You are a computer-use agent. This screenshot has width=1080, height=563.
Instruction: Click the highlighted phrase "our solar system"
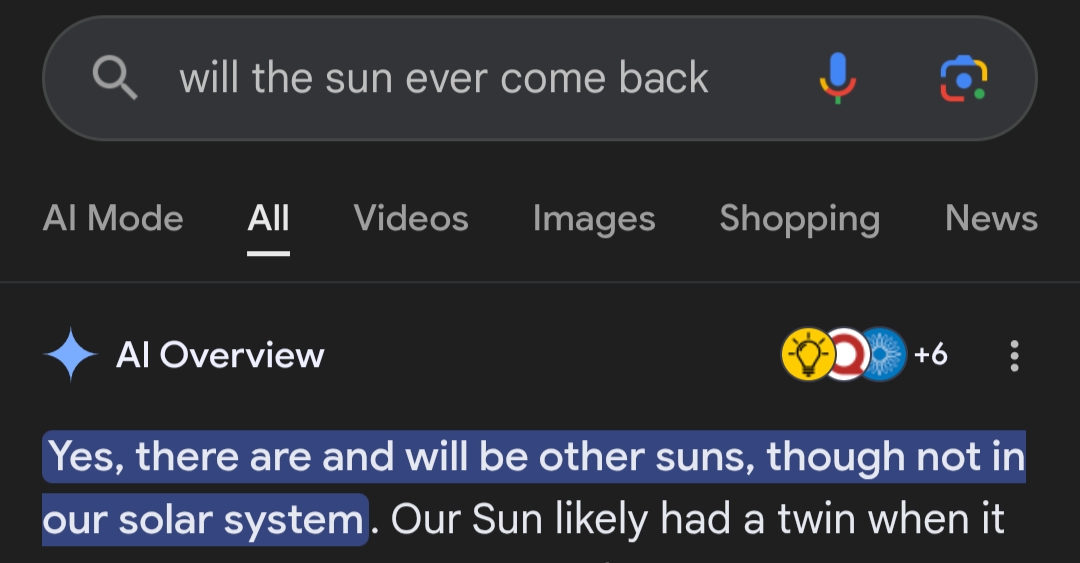[x=203, y=519]
